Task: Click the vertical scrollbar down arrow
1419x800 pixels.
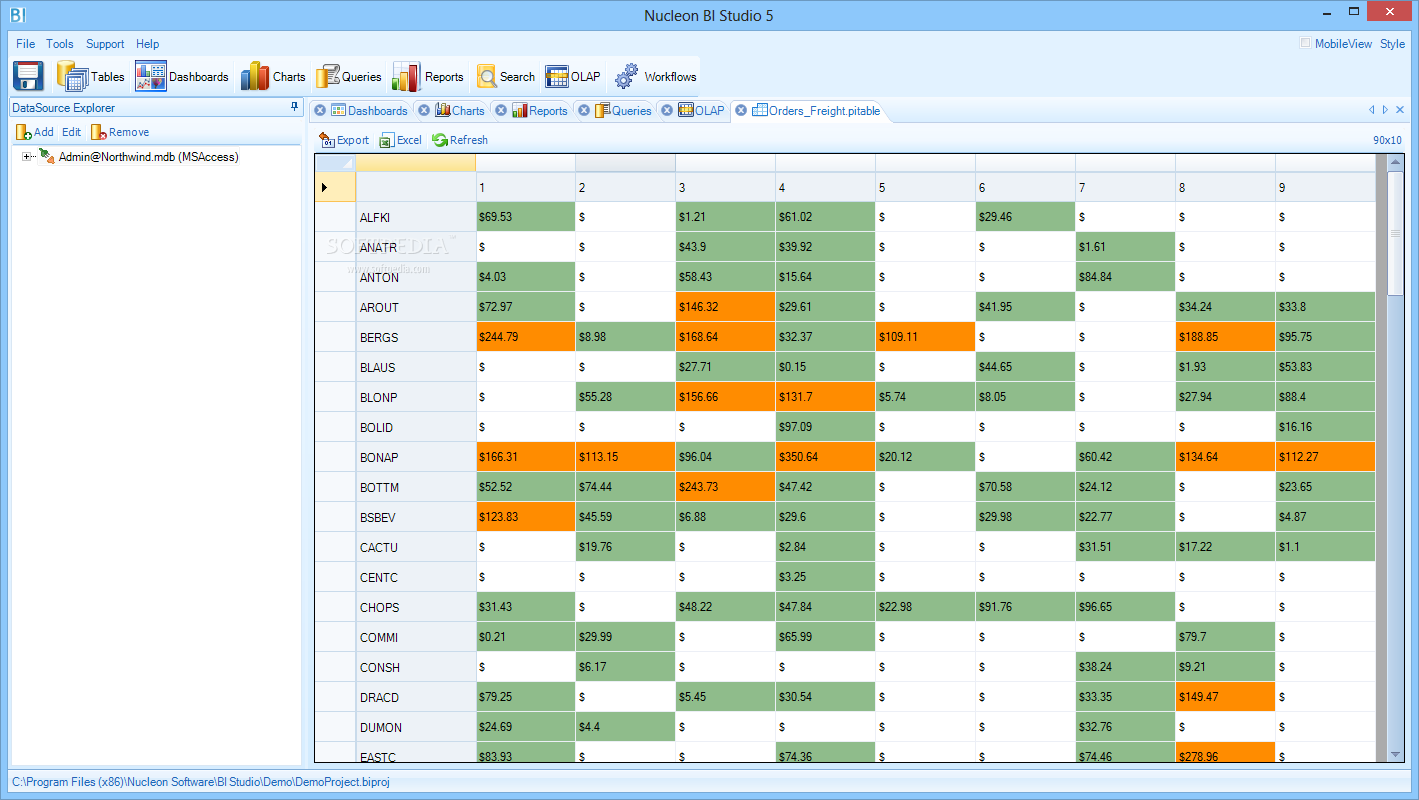Action: click(x=1396, y=755)
